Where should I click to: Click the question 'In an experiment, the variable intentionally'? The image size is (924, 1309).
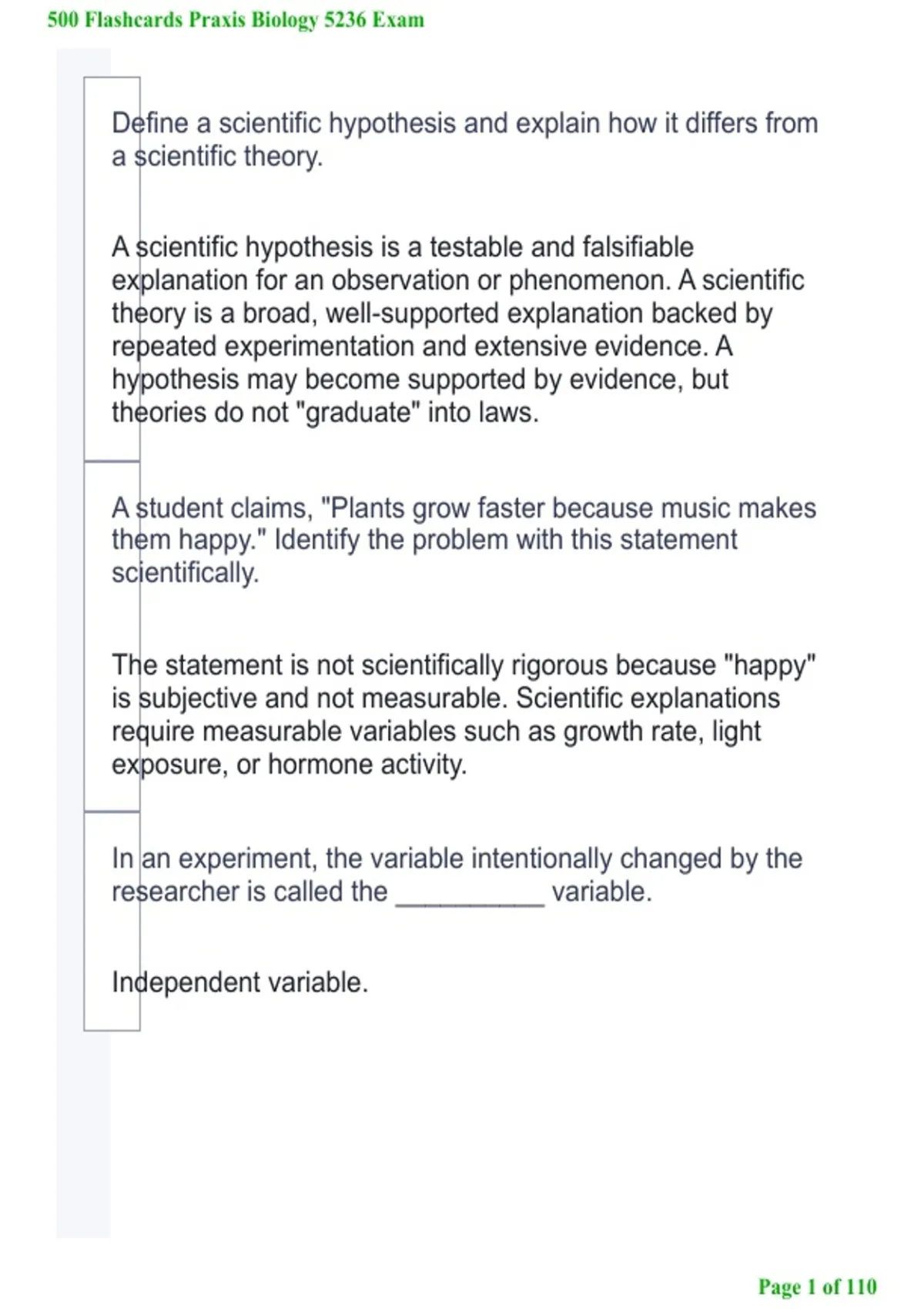[x=457, y=875]
